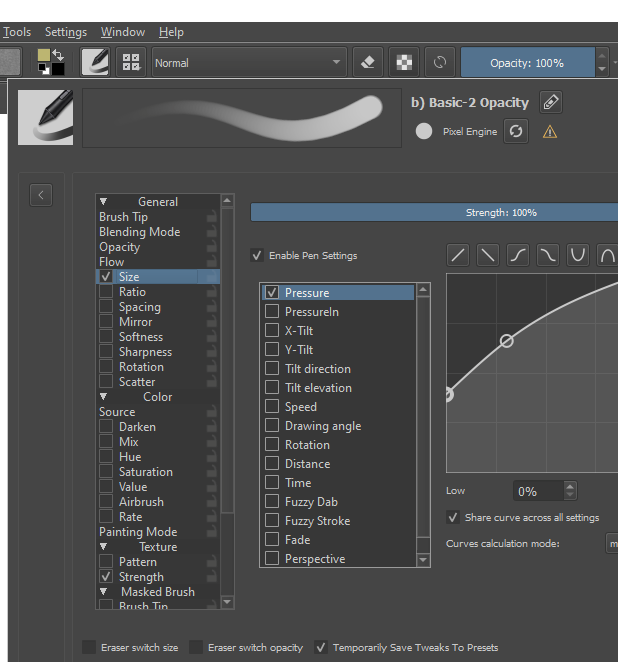This screenshot has width=618, height=662.
Task: Open Curves calculation mode dropdown
Action: (612, 544)
